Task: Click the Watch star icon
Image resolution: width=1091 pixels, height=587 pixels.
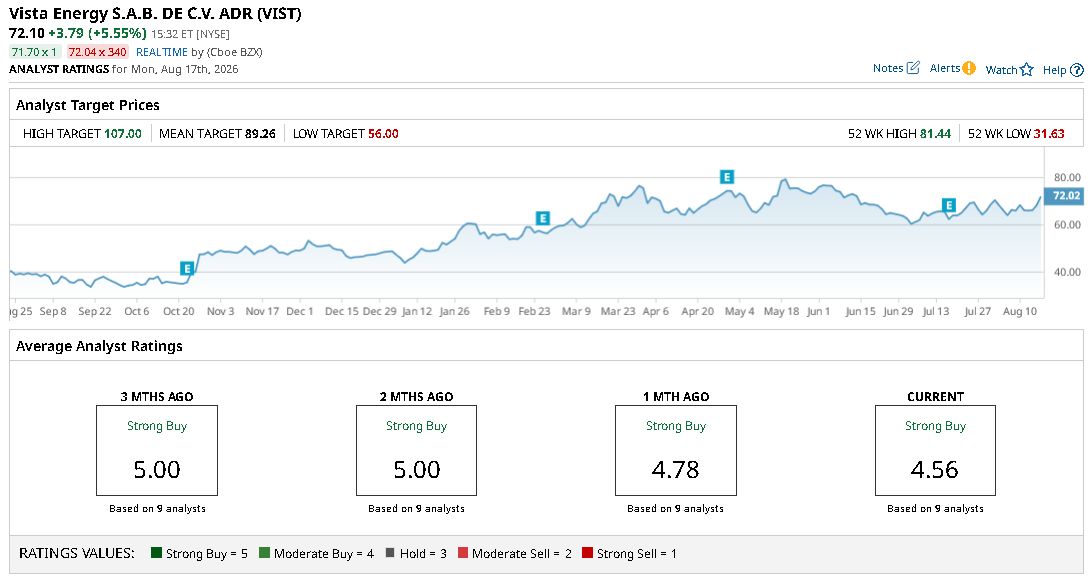Action: (1027, 70)
